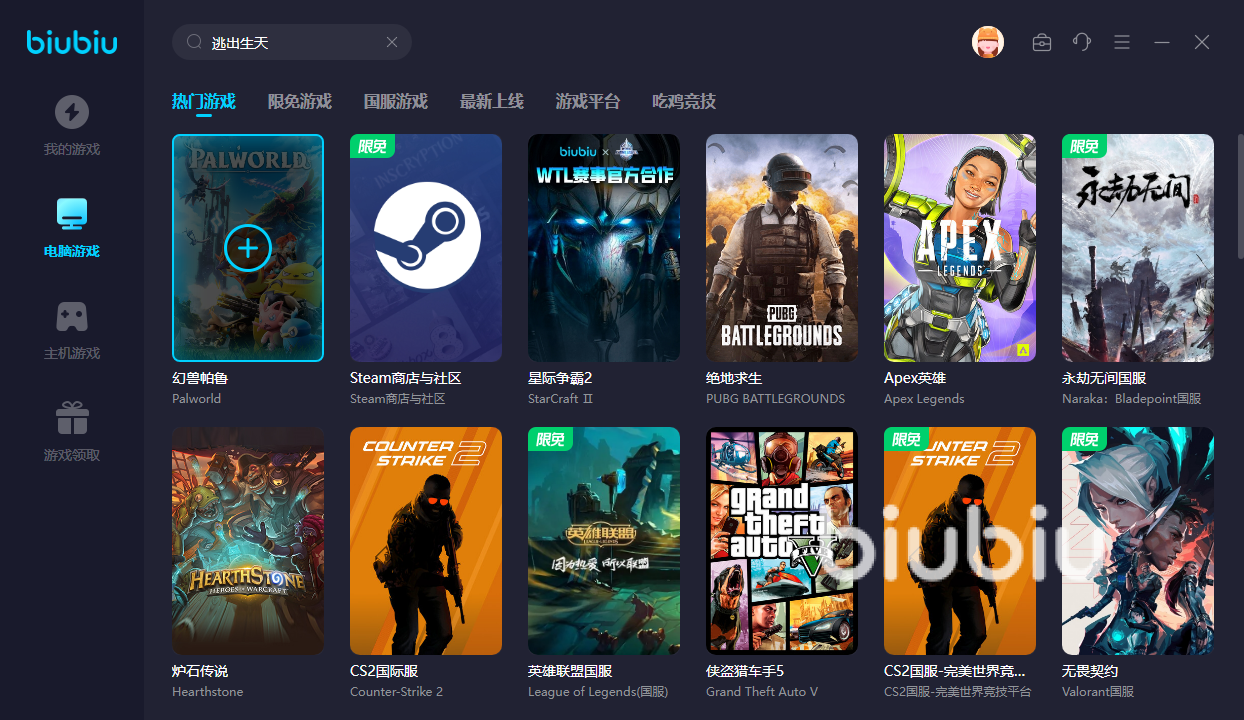
Task: Open the user avatar profile
Action: click(987, 42)
